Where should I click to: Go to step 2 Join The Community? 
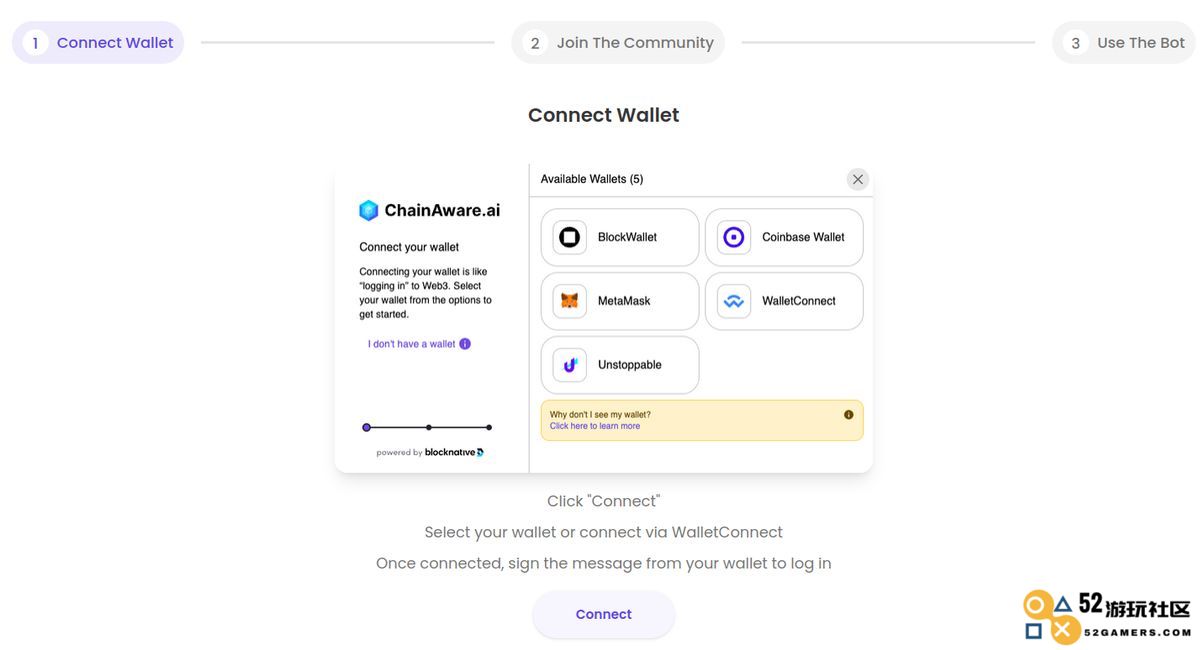[618, 42]
